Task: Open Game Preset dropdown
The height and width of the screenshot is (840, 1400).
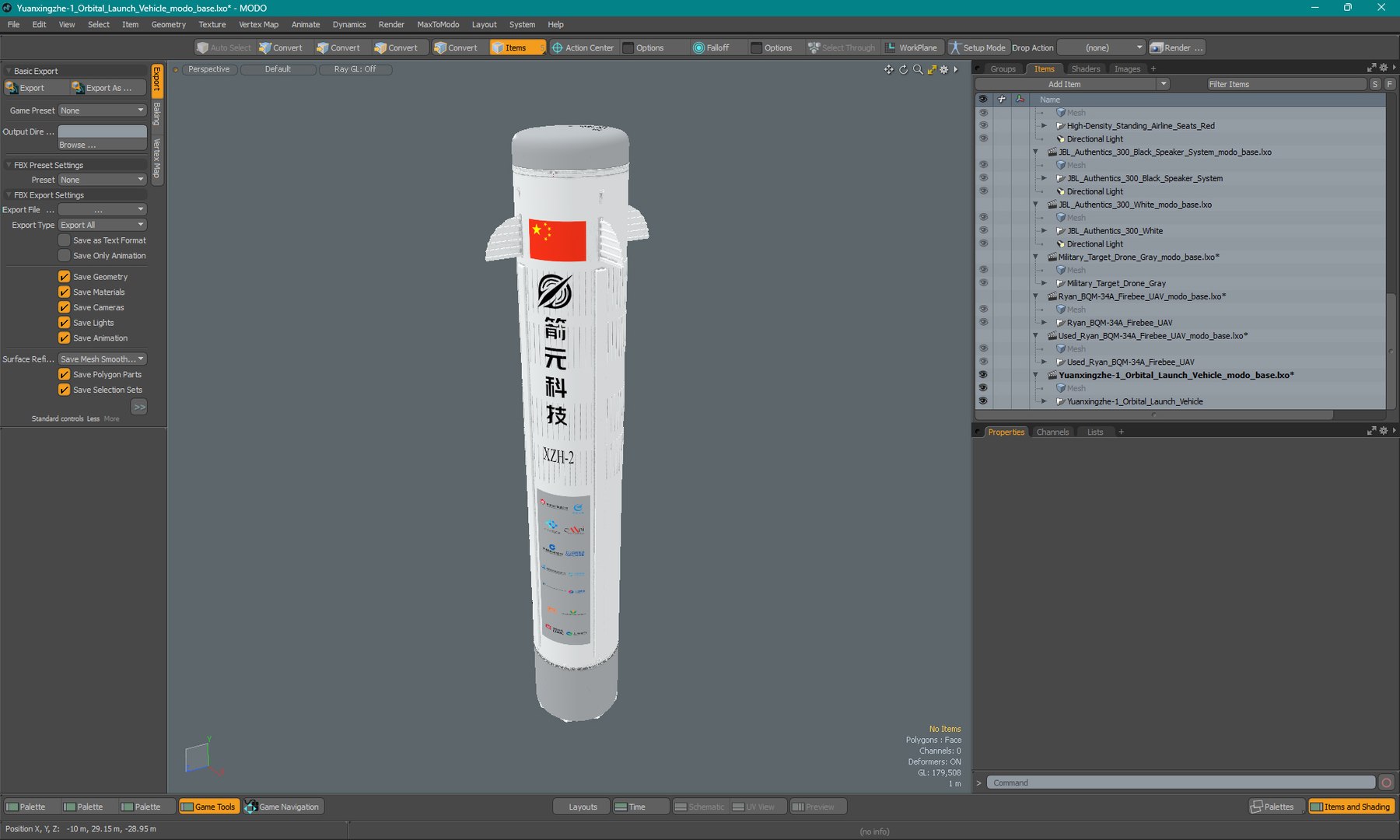Action: [103, 110]
